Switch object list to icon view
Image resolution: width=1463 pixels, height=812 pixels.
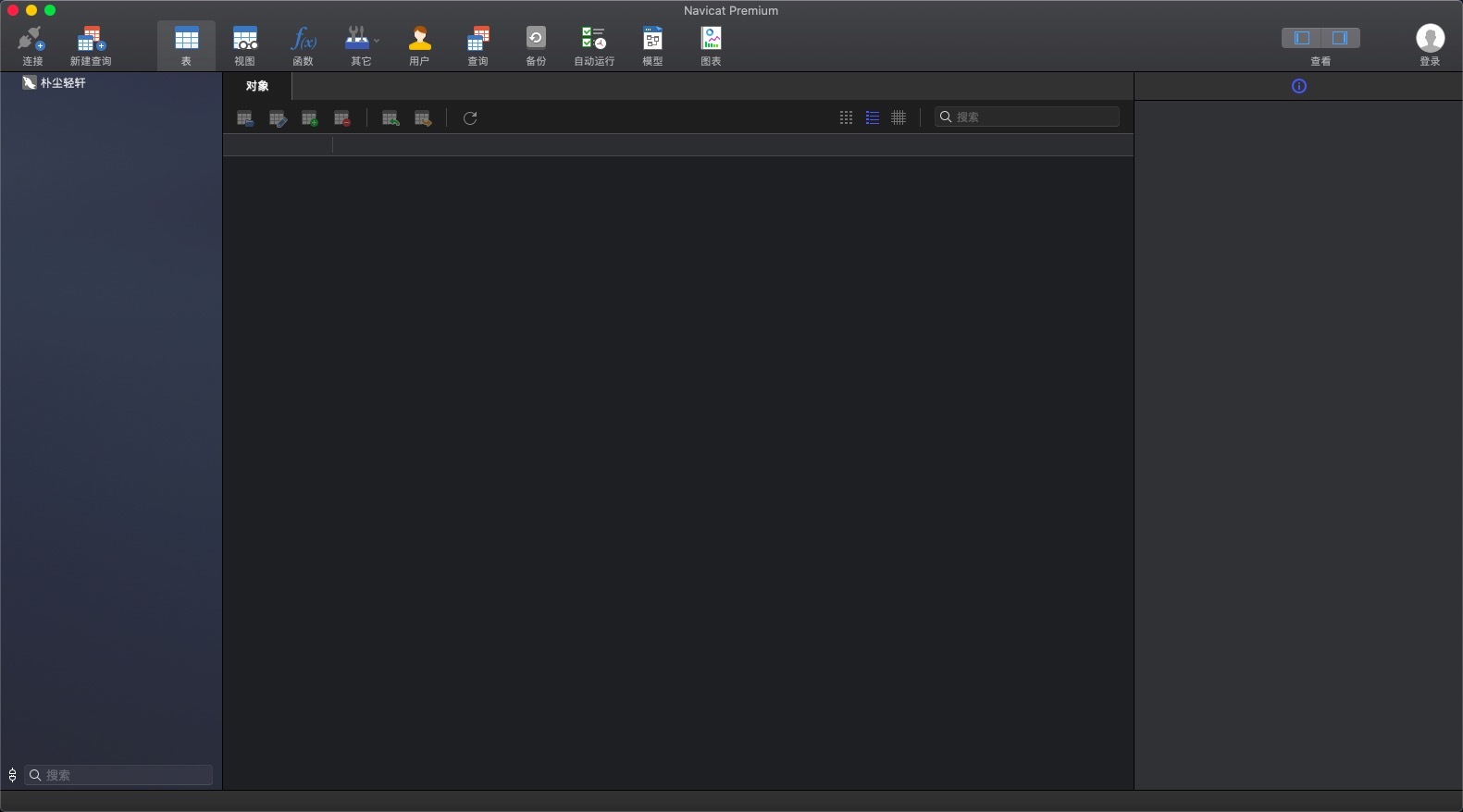(x=846, y=117)
